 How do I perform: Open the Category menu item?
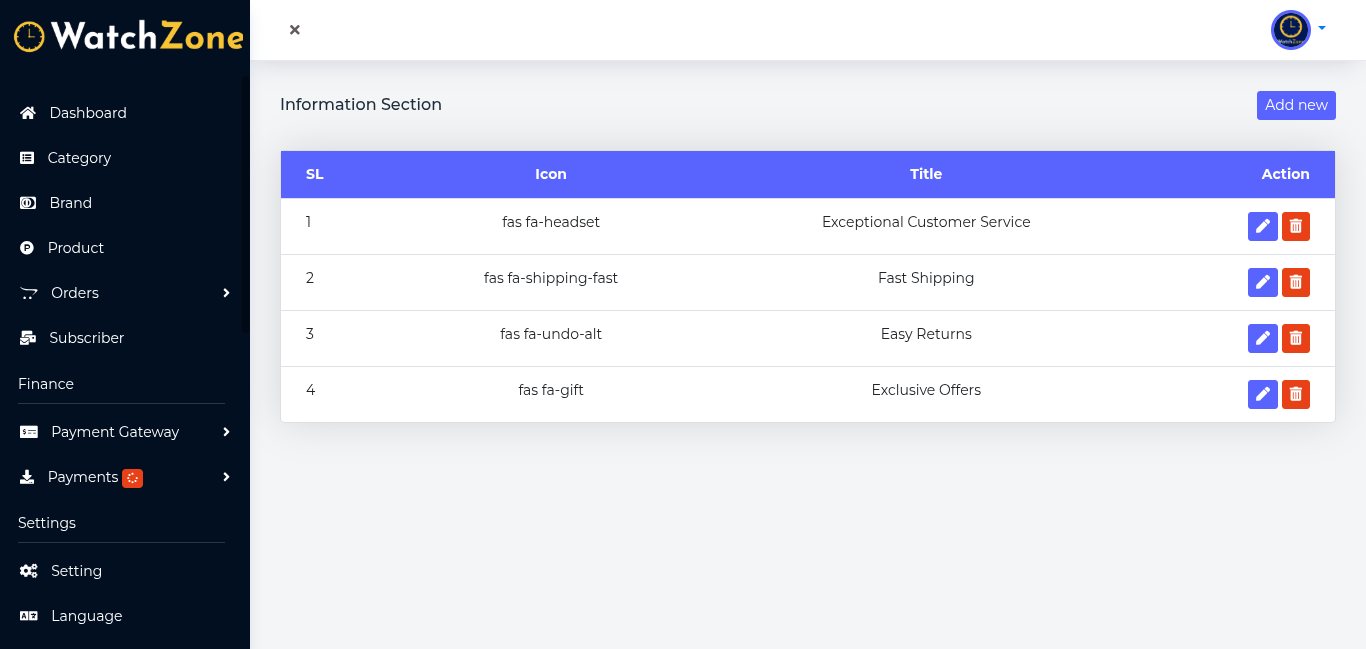point(79,158)
